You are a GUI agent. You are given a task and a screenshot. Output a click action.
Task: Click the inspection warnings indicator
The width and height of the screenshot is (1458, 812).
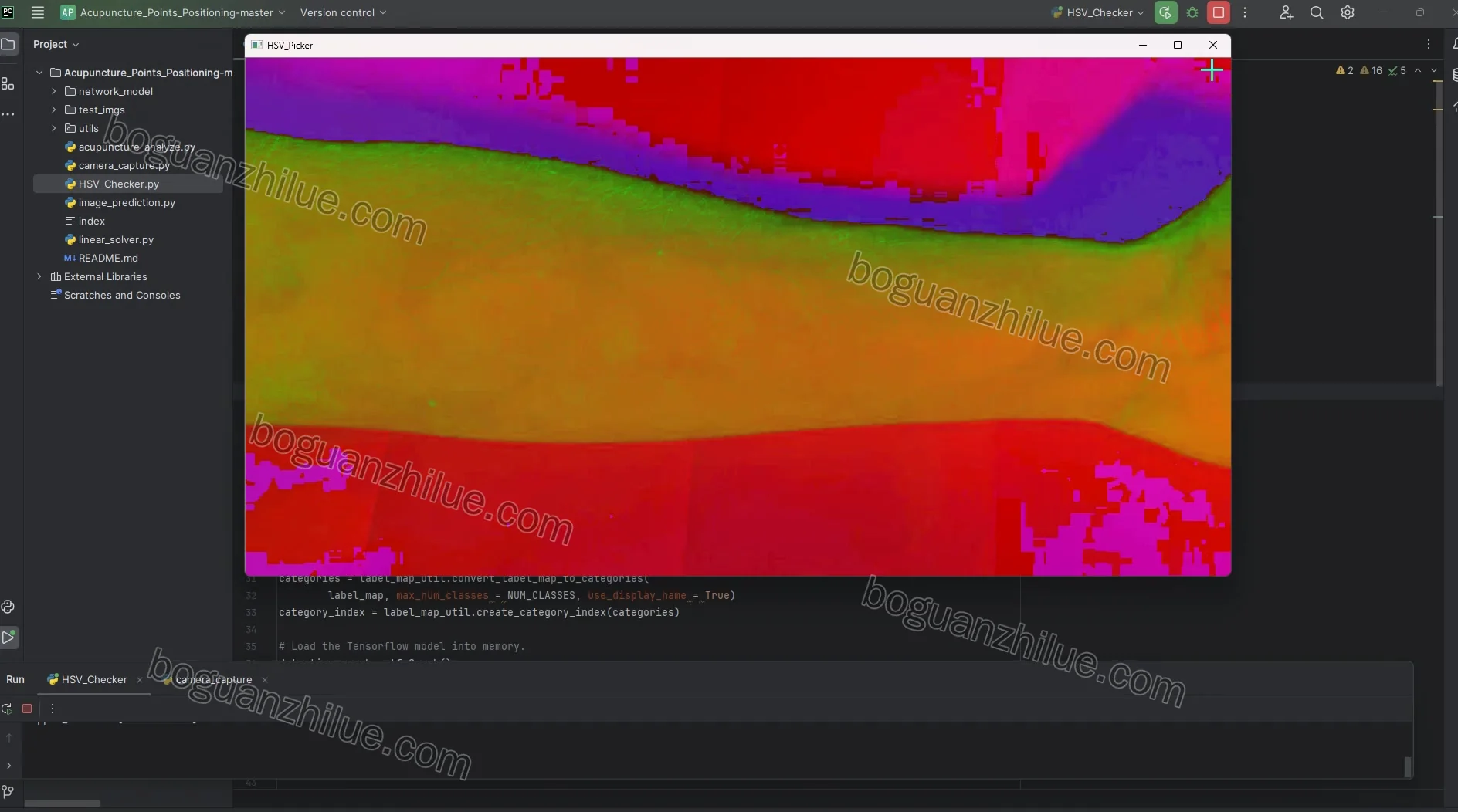point(1371,70)
